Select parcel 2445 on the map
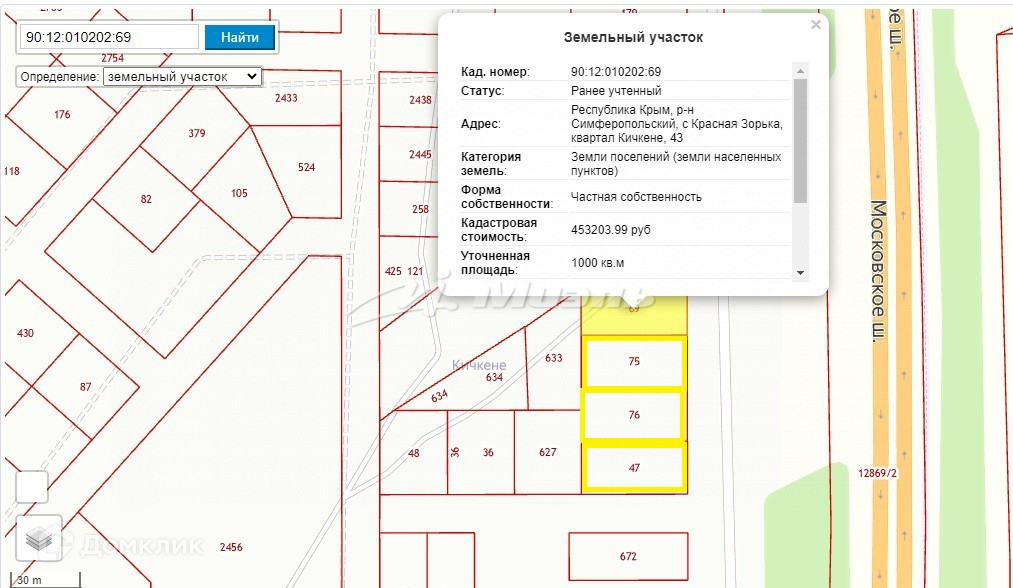 click(420, 154)
